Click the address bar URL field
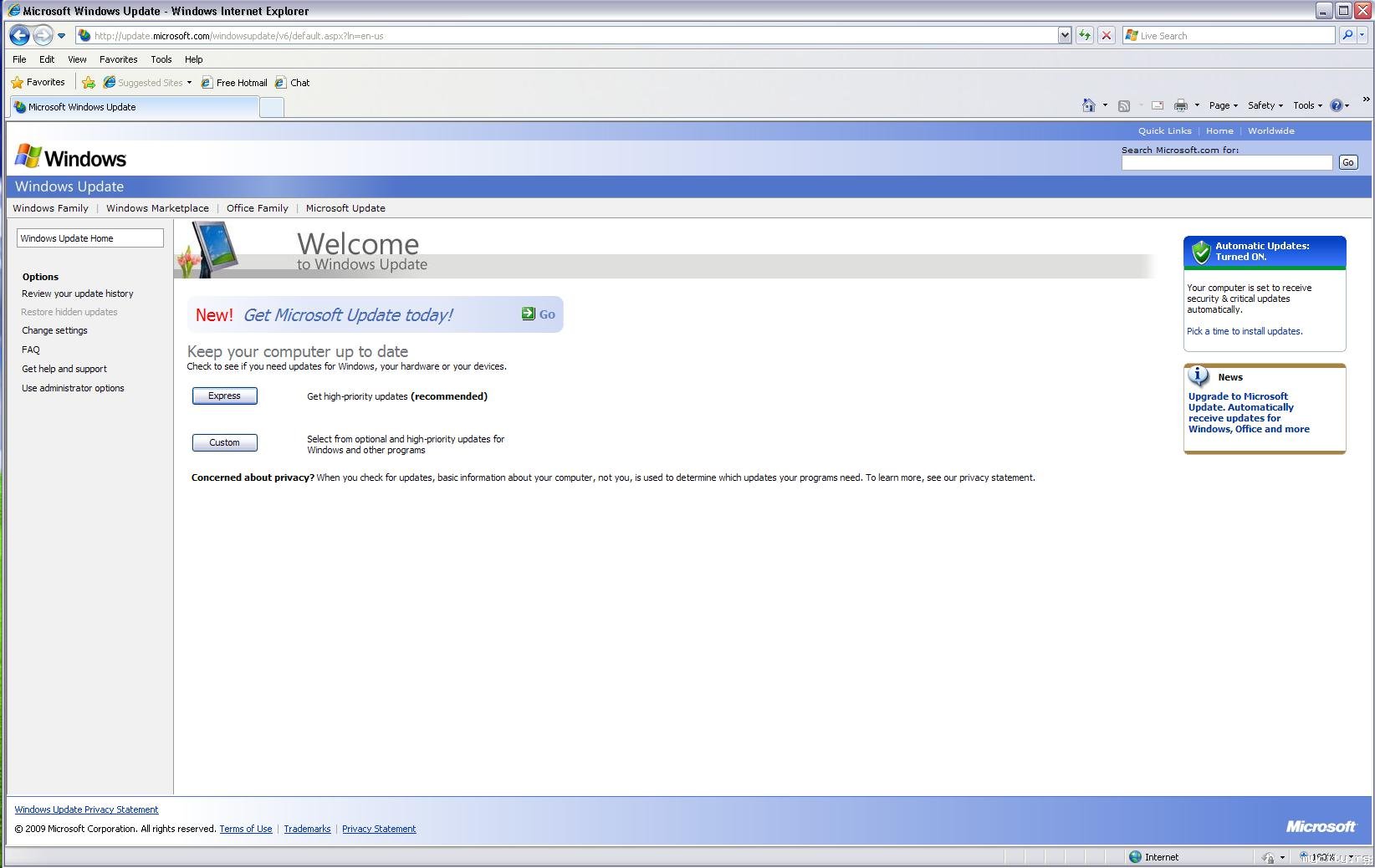Screen dimensions: 1375x868 pos(566,36)
